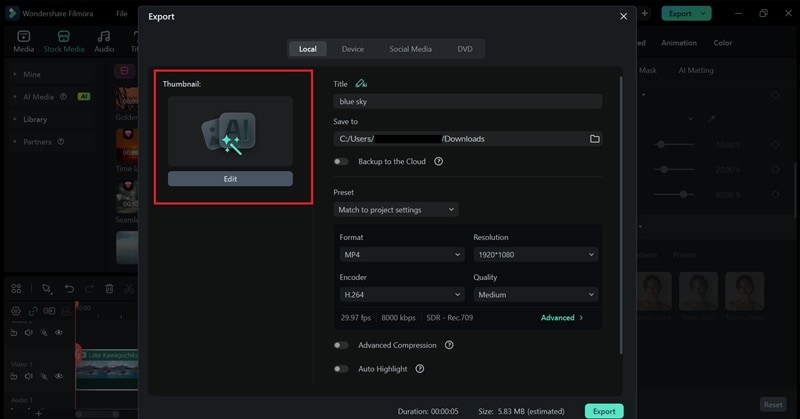
Task: Switch to the Social Media export tab
Action: click(410, 49)
